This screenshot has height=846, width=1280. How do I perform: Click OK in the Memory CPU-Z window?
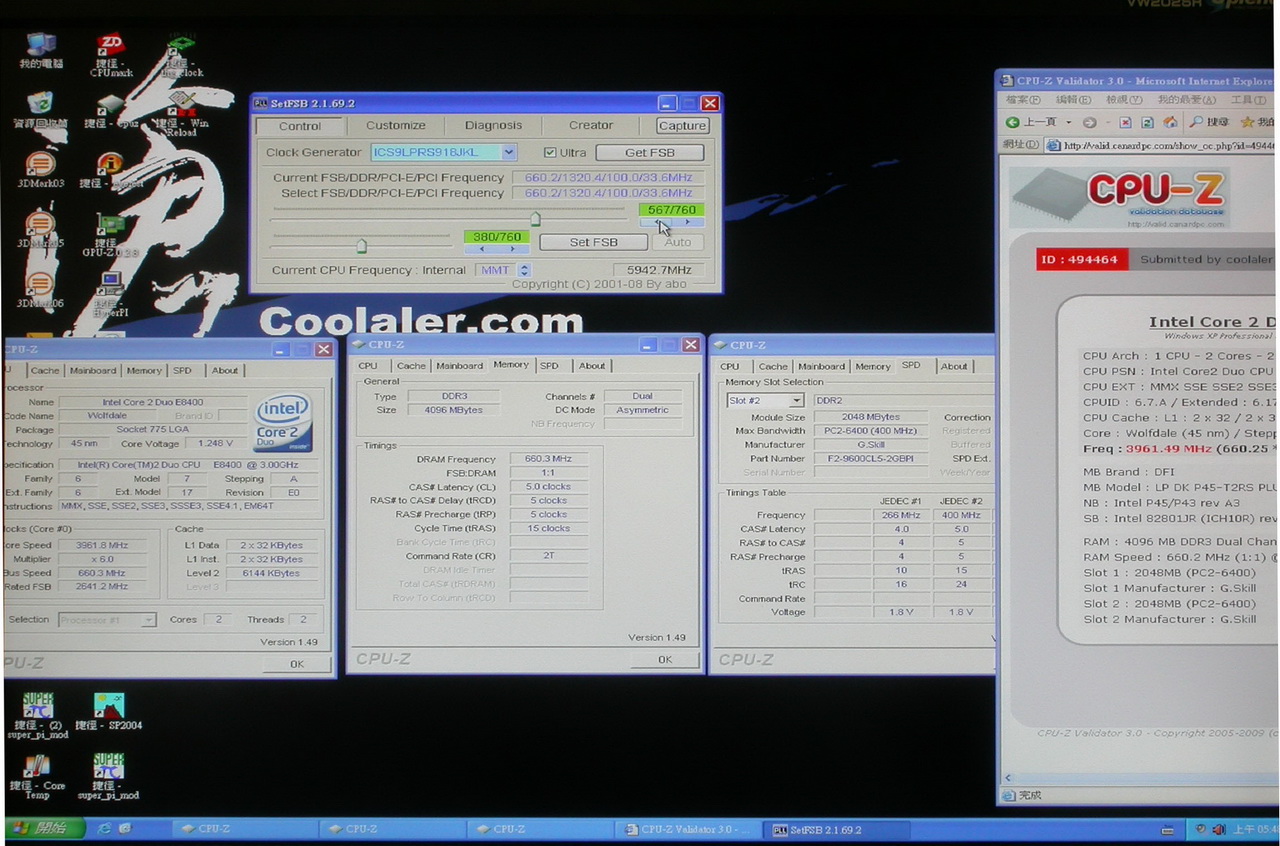tap(665, 660)
